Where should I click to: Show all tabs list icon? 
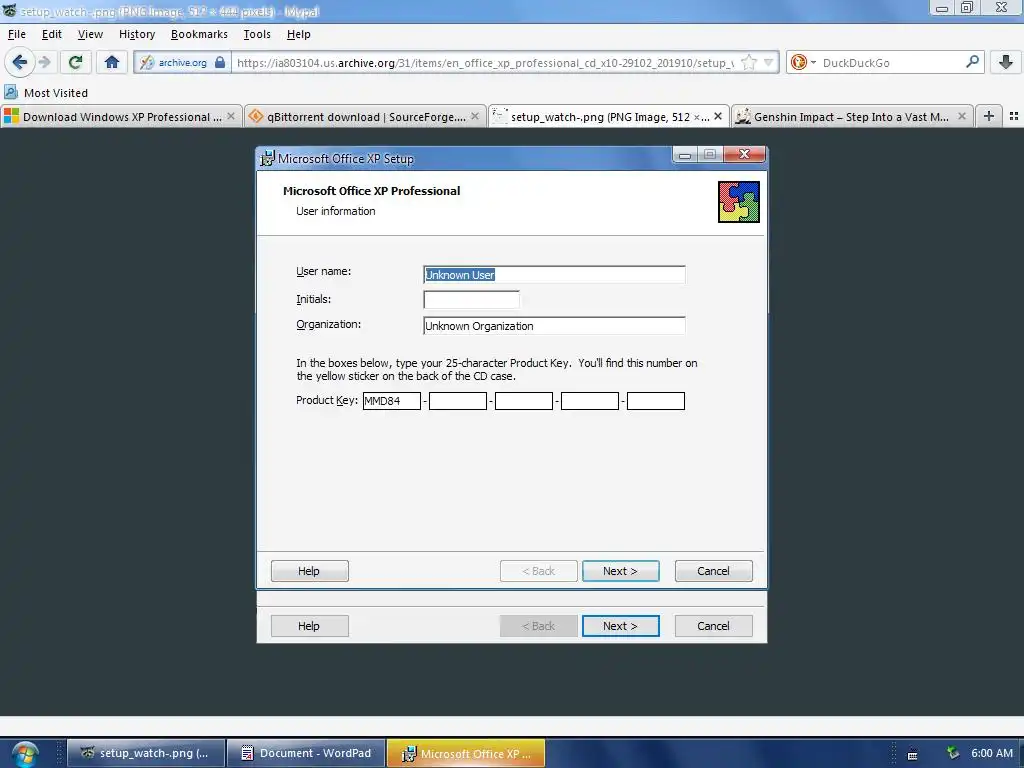click(x=1014, y=116)
